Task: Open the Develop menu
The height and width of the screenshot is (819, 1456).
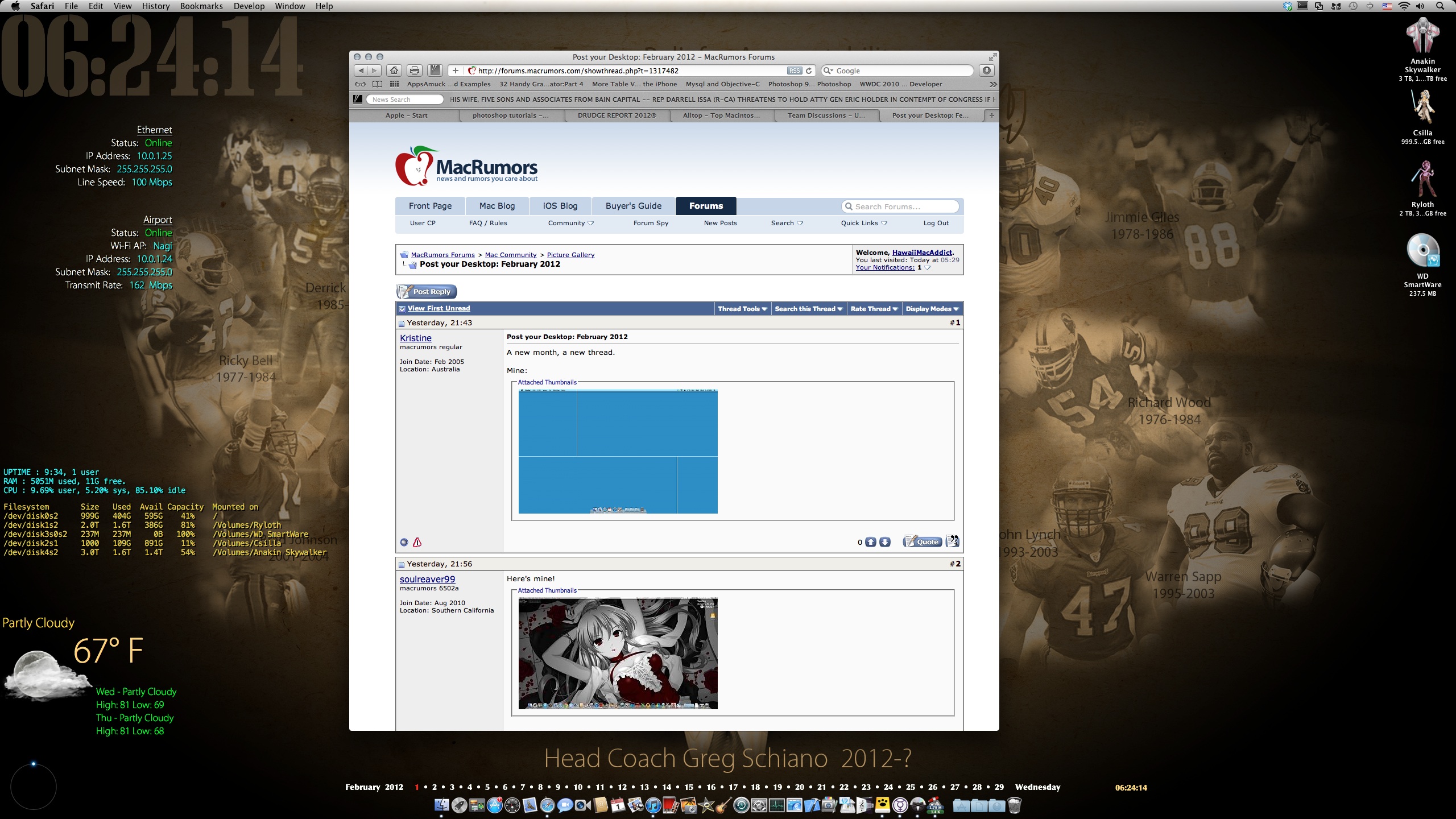Action: [249, 6]
